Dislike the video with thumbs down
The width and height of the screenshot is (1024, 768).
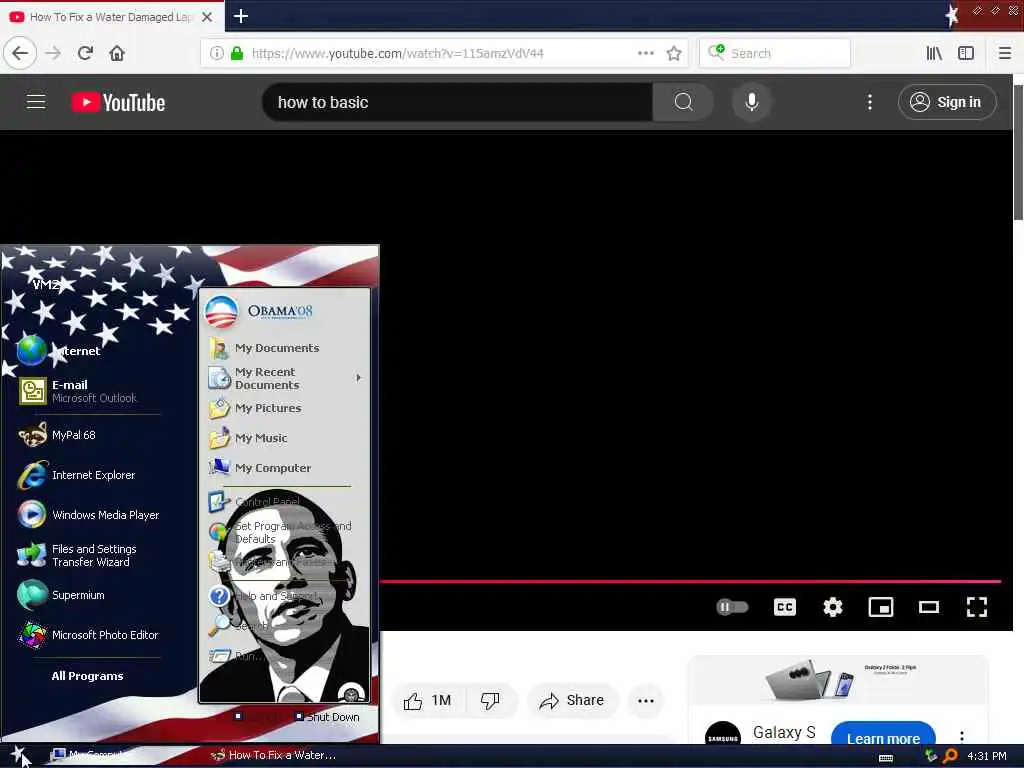(490, 701)
